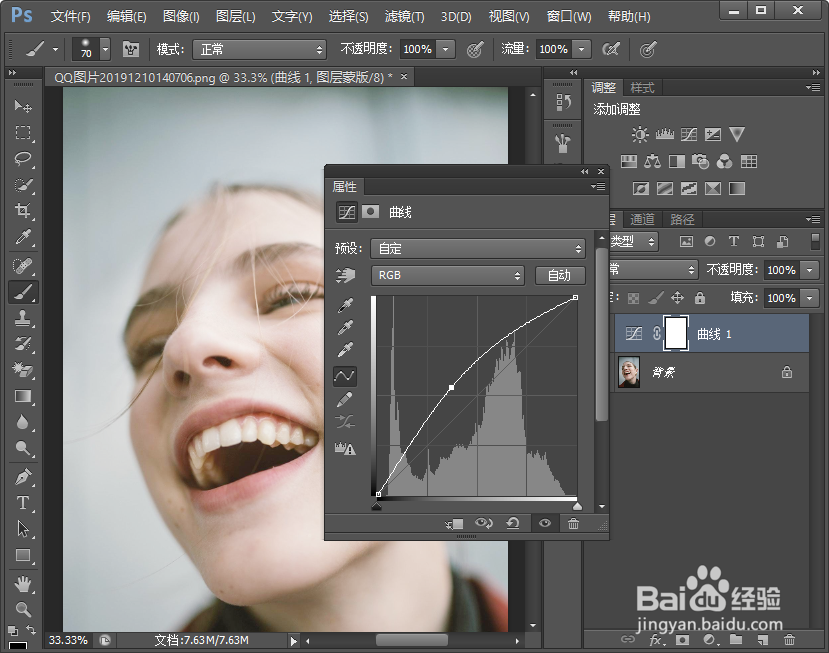Select the Hand tool
Screen dimensions: 829x653
pyautogui.click(x=22, y=583)
